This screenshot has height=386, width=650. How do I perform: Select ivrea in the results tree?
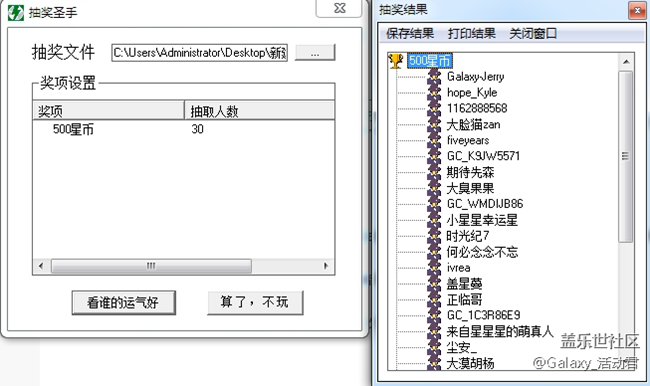click(x=458, y=267)
